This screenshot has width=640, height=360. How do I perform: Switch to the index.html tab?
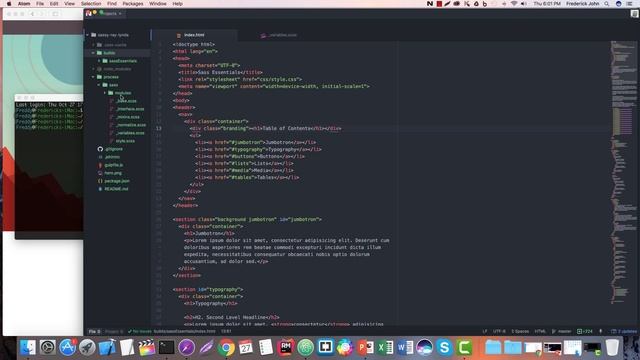tap(194, 35)
